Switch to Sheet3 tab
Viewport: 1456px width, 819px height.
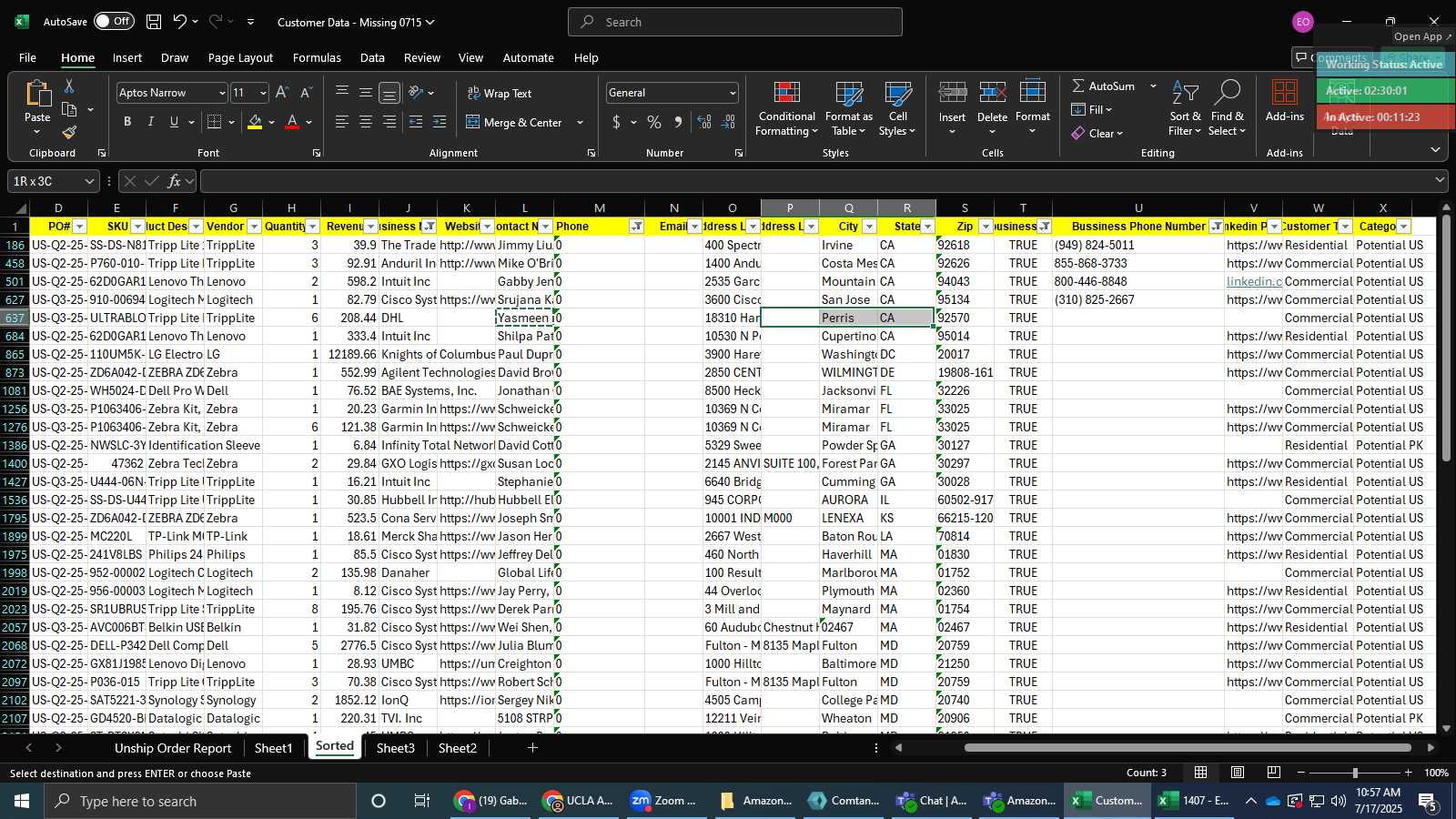click(395, 748)
